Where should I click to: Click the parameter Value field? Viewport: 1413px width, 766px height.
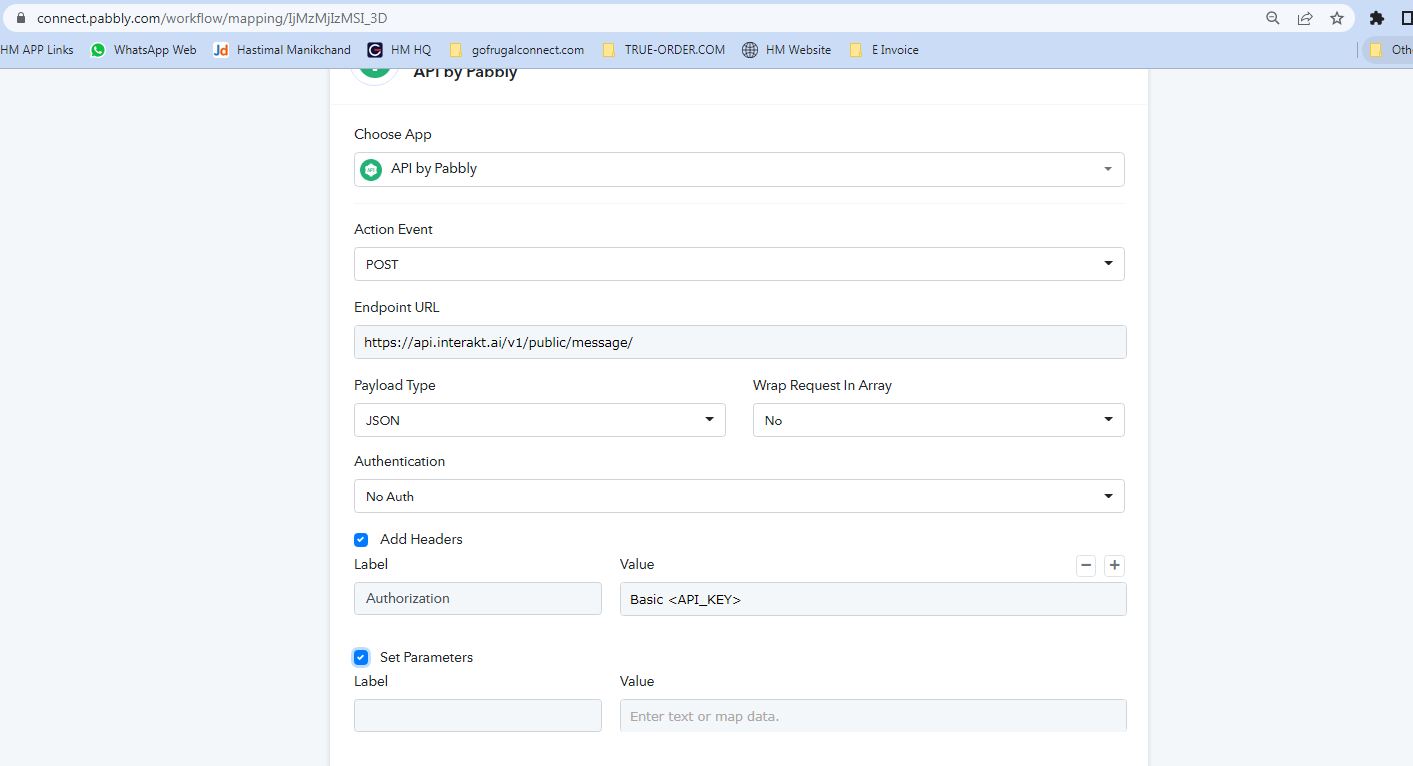(873, 716)
